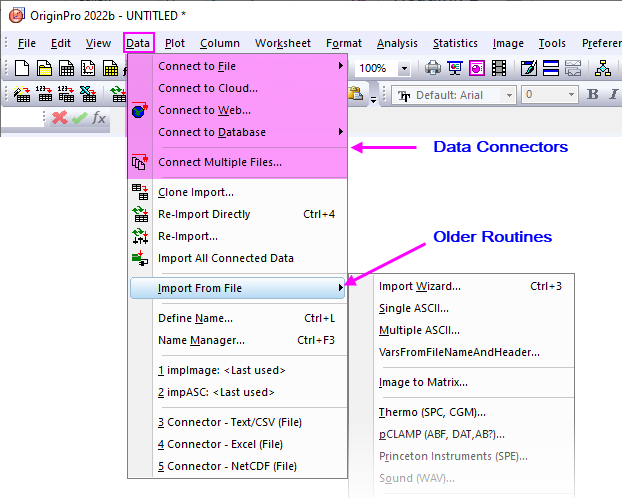
Task: Open the Edit menu
Action: click(x=61, y=43)
